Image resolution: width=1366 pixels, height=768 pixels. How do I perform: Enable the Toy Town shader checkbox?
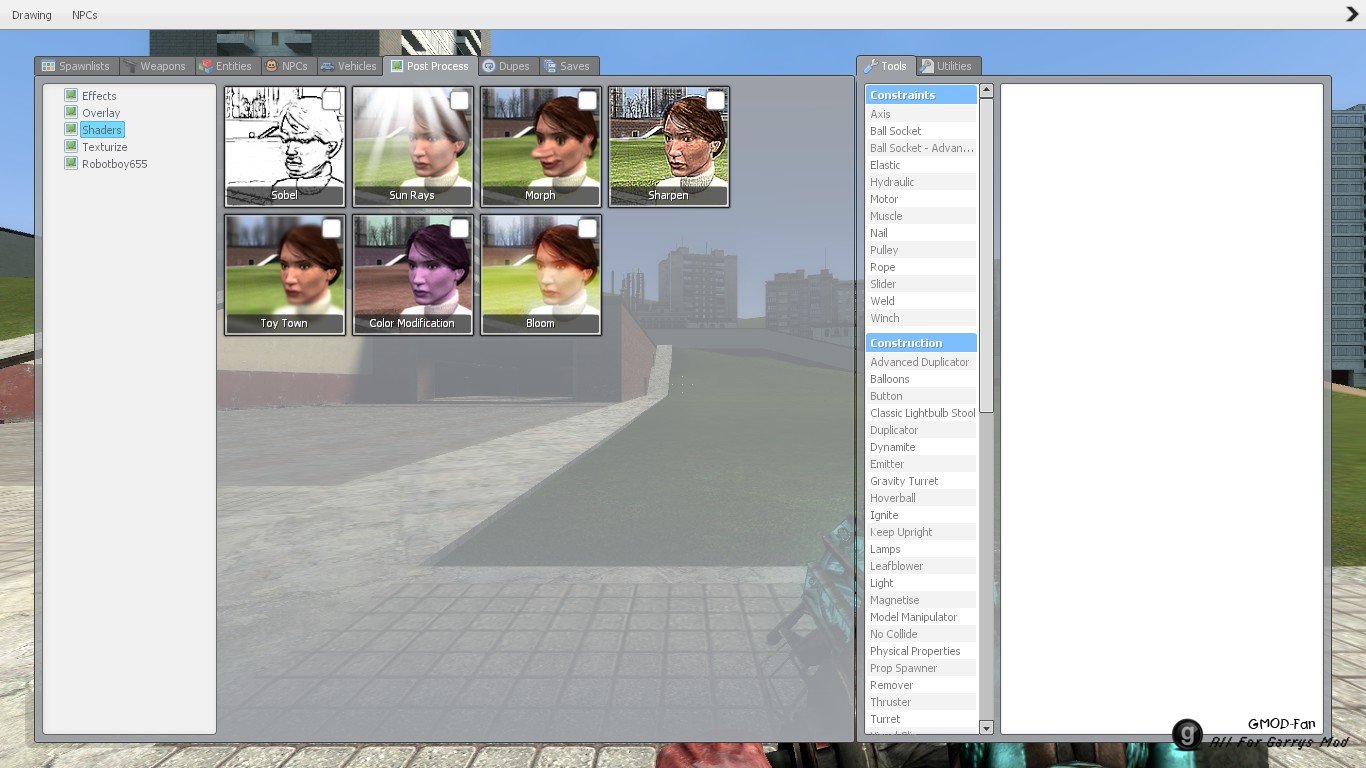coord(332,229)
